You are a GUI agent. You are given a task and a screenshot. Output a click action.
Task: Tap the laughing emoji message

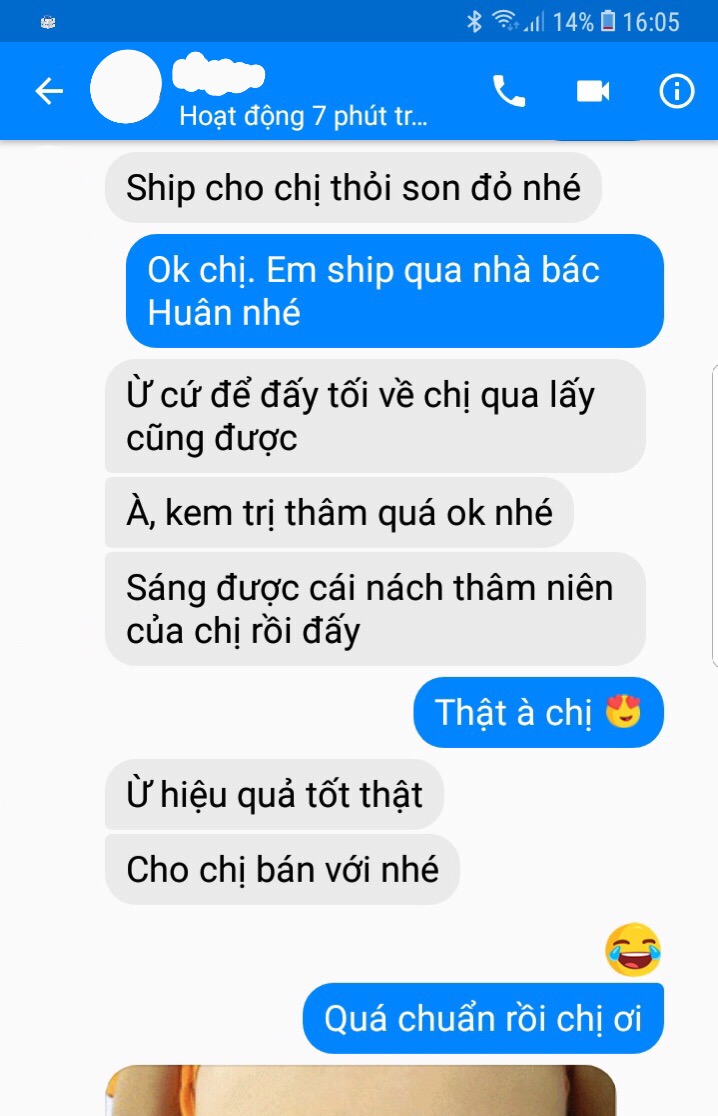tap(633, 949)
